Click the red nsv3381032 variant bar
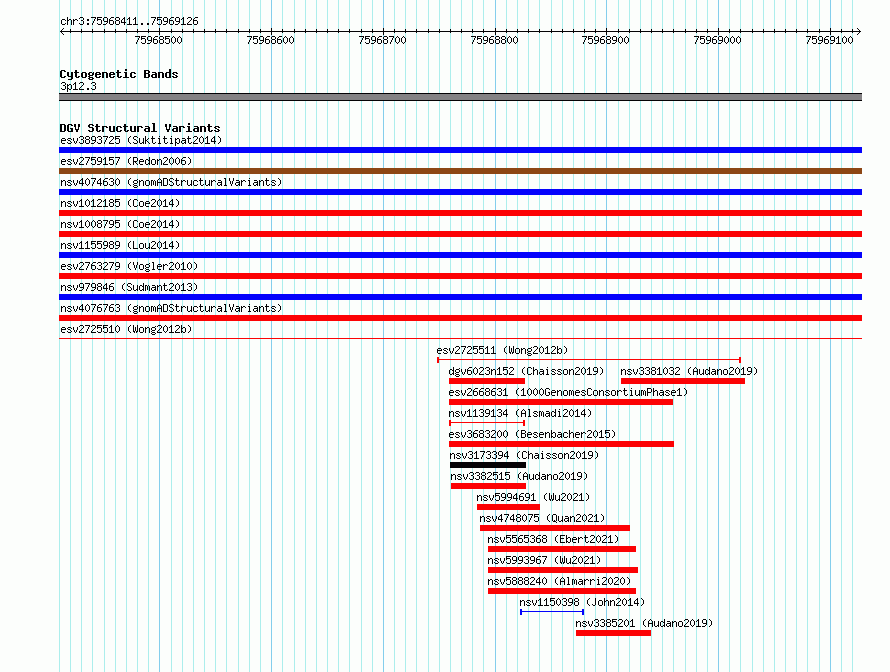890x672 pixels. pyautogui.click(x=683, y=381)
